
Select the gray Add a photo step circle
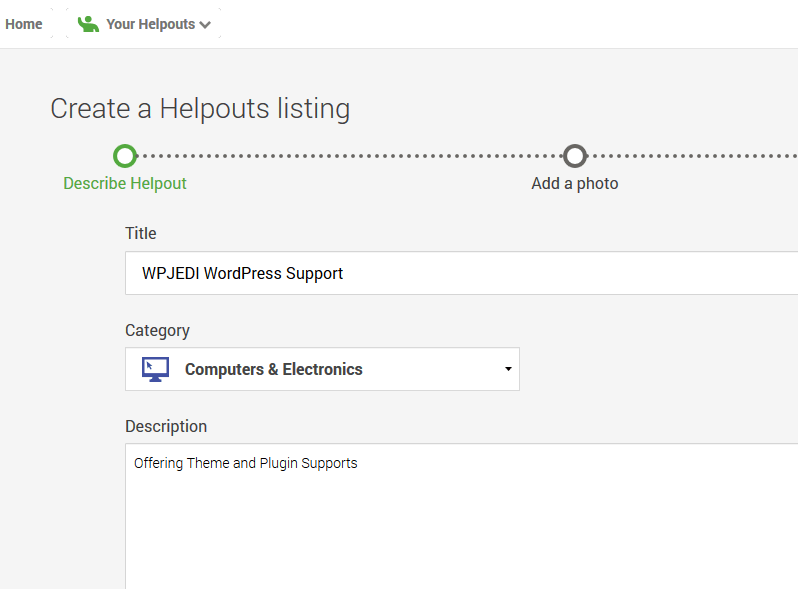click(x=575, y=156)
